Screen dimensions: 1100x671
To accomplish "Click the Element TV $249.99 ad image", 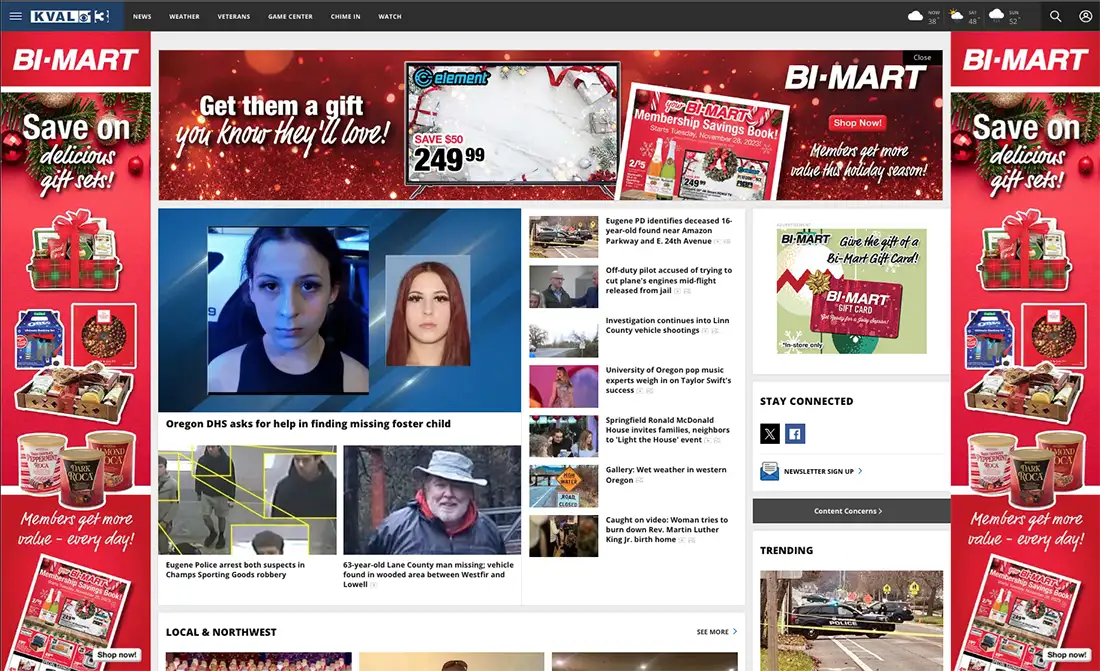I will (x=512, y=125).
